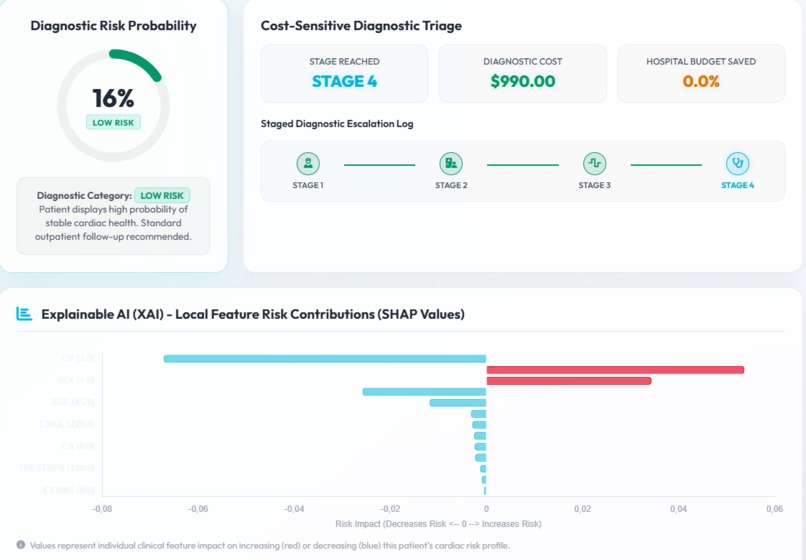
Task: Click the '16%' risk value
Action: point(113,98)
